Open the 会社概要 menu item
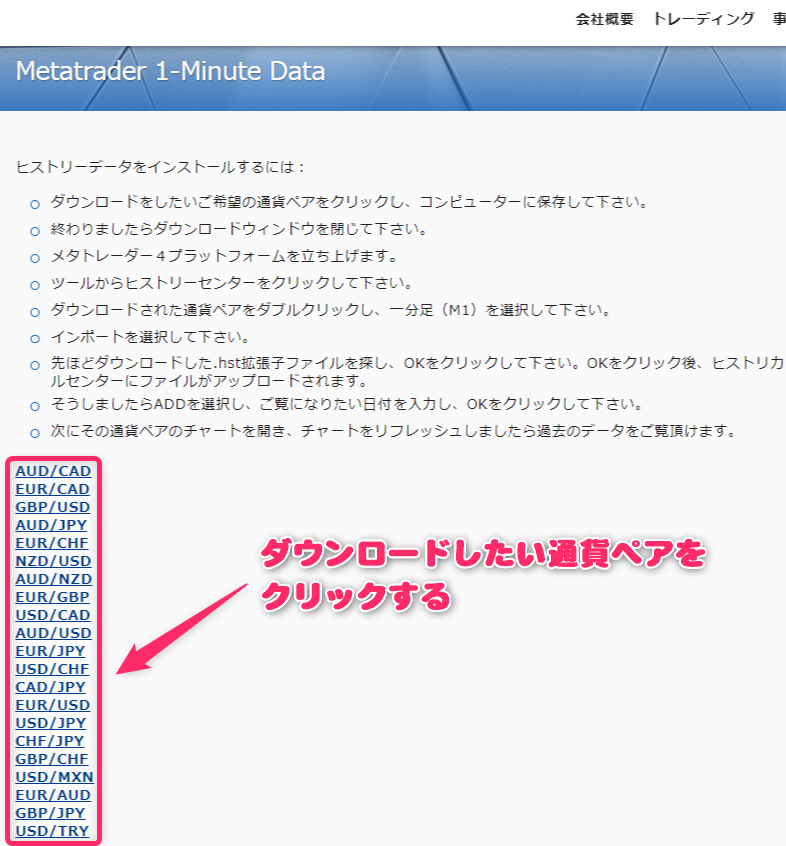The width and height of the screenshot is (786, 846). [x=604, y=19]
